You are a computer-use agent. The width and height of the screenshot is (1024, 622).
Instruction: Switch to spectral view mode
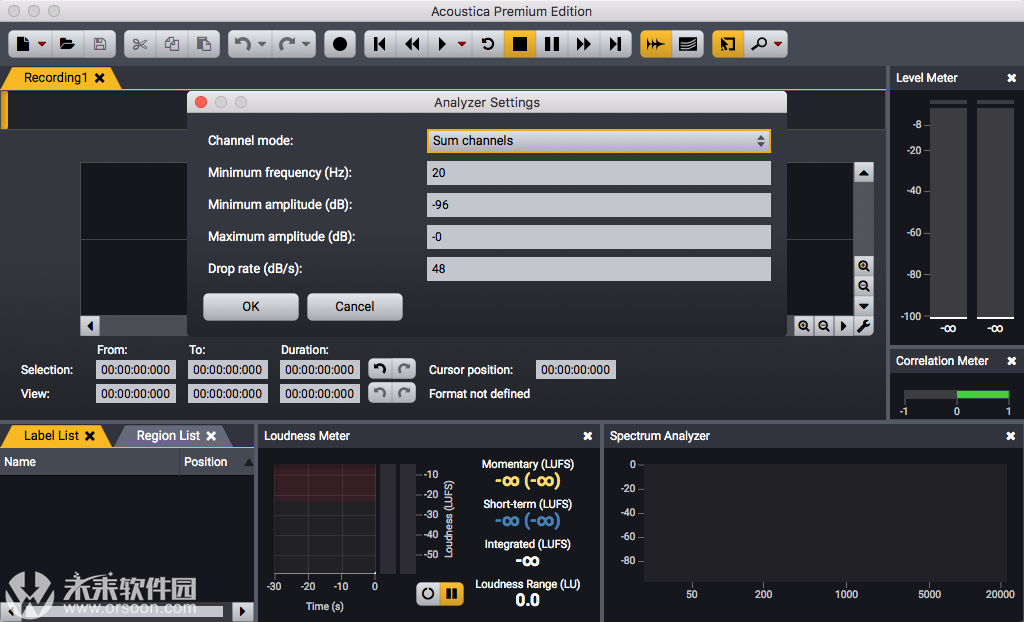pos(688,44)
